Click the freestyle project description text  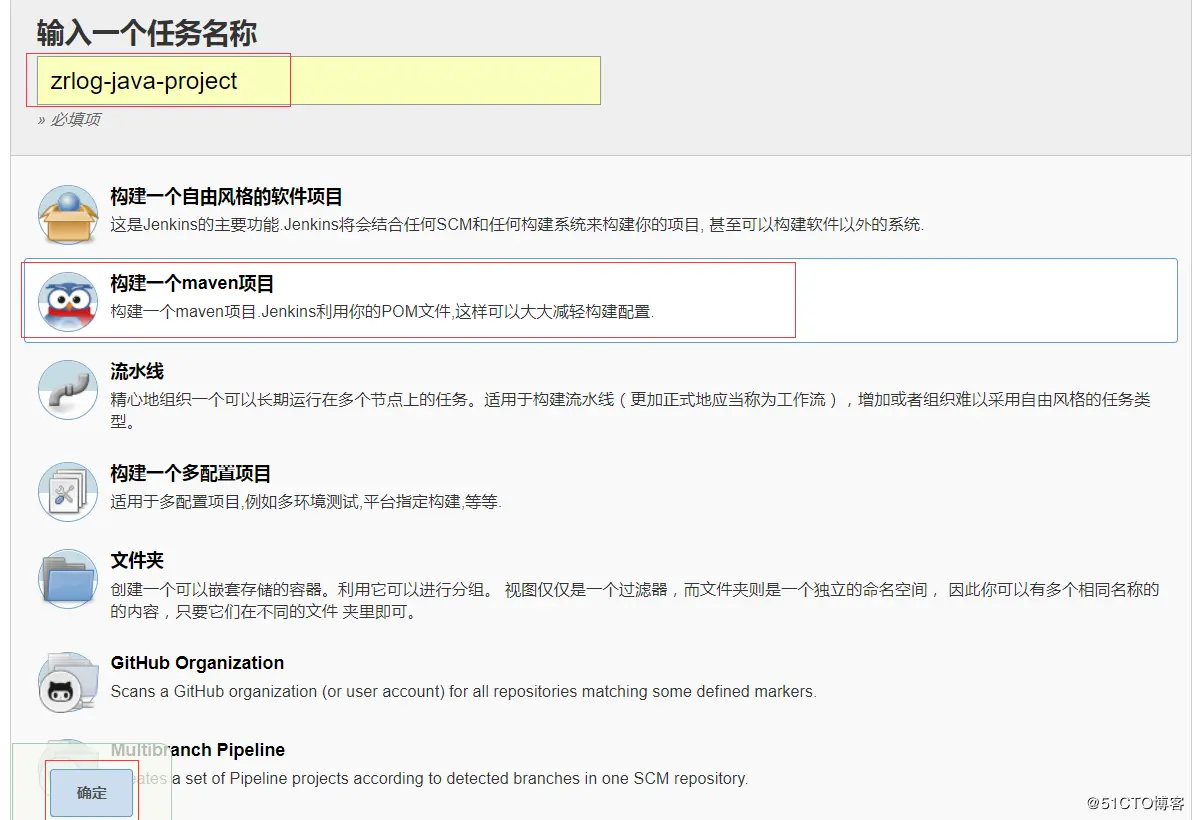(x=517, y=225)
